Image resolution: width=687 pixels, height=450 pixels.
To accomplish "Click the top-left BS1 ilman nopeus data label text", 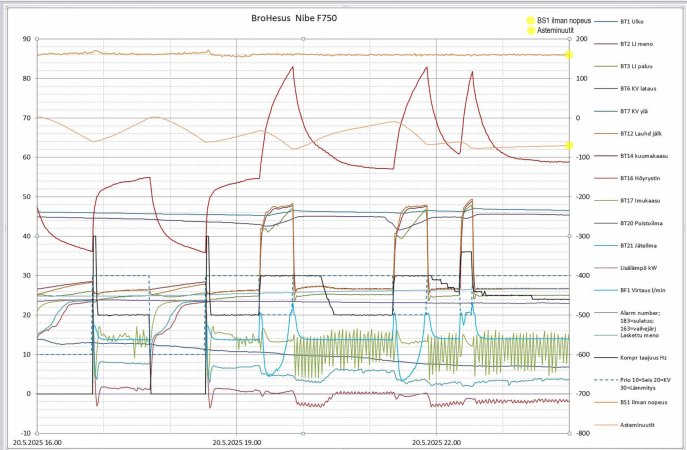I will click(x=564, y=21).
